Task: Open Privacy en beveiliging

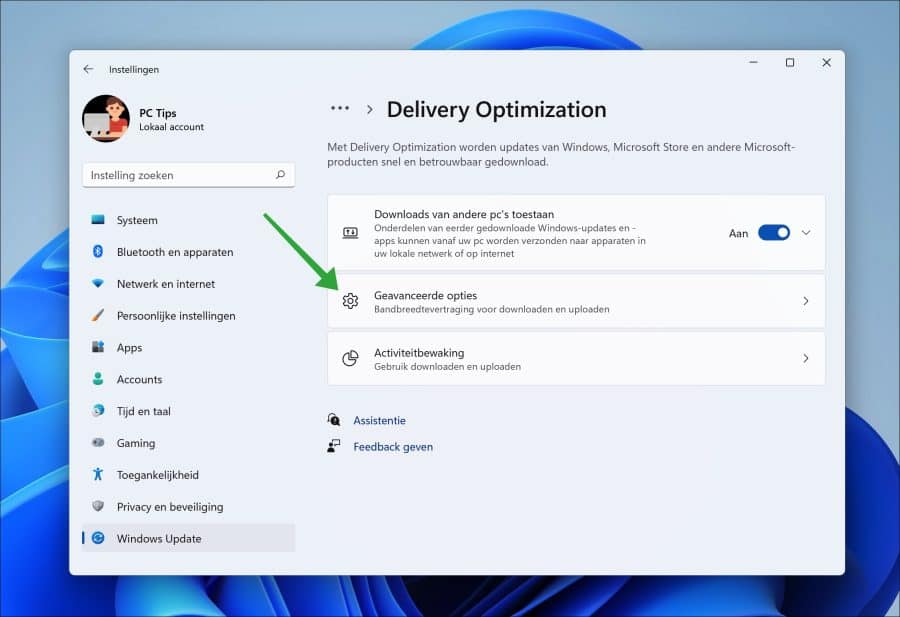Action: (188, 506)
